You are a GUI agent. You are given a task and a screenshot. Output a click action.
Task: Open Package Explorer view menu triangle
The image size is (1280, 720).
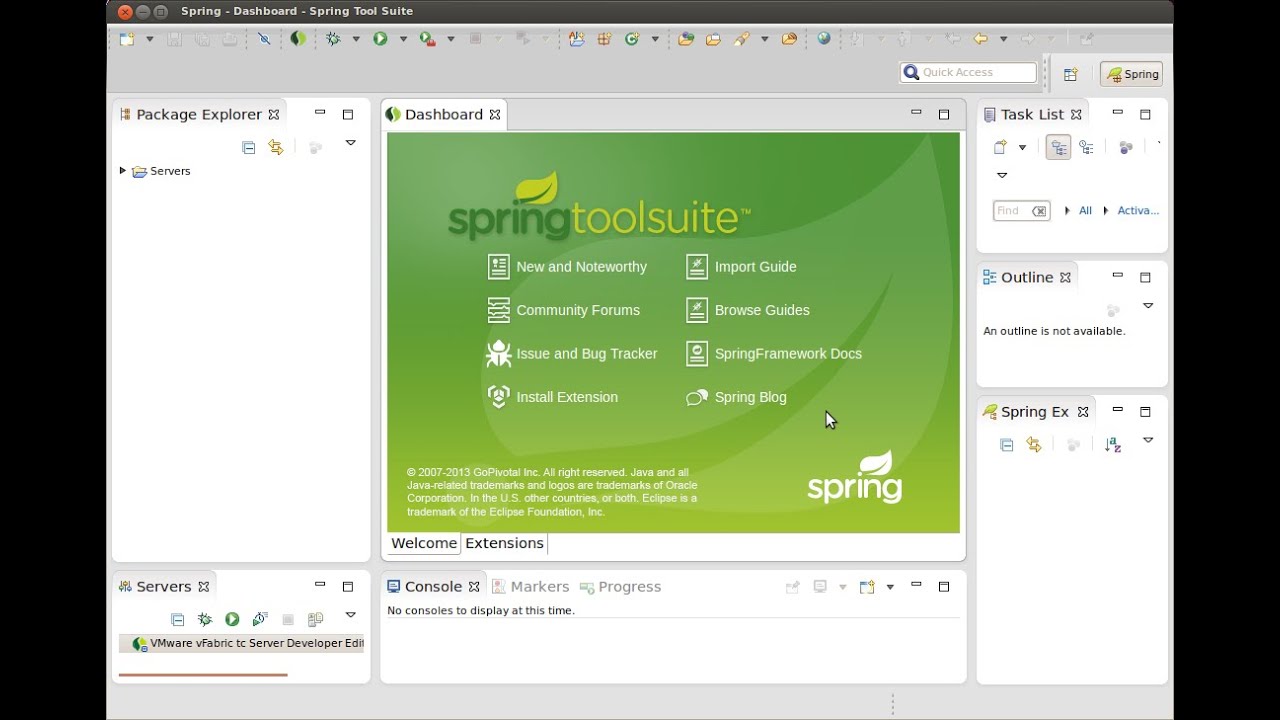coord(350,143)
